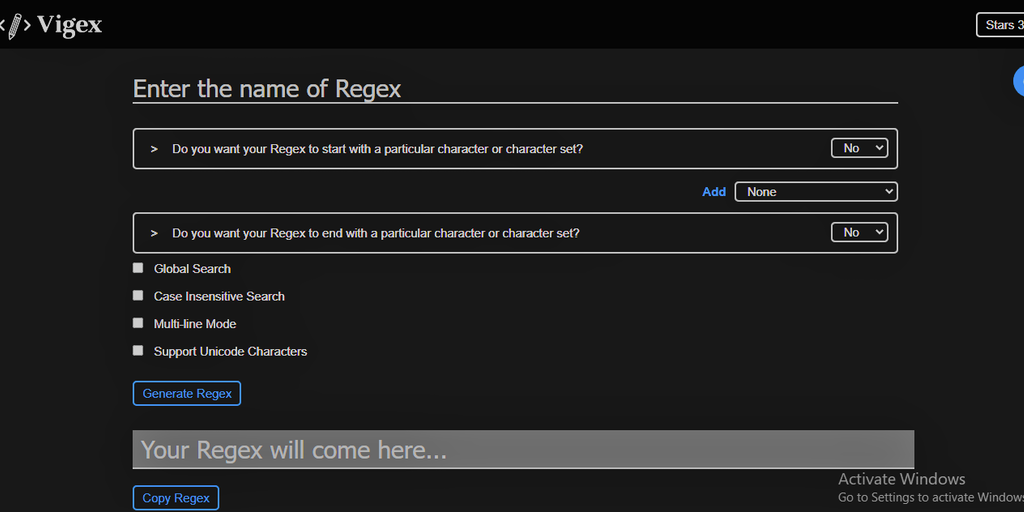
Task: Toggle the Multi-line Mode checkbox
Action: point(138,323)
